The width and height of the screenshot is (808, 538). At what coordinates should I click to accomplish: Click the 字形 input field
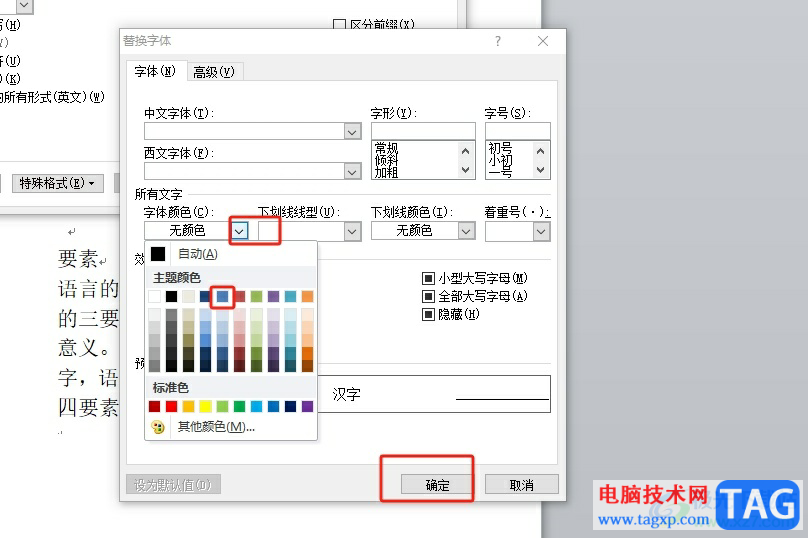pos(423,131)
